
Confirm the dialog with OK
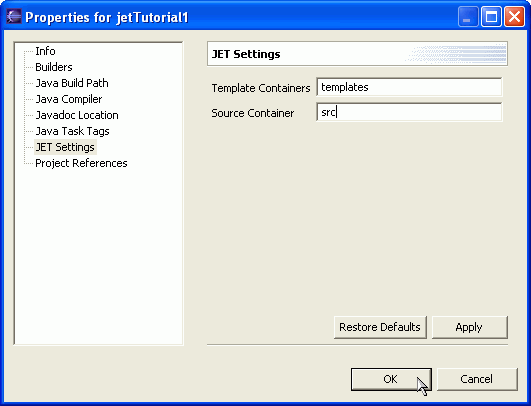point(391,379)
